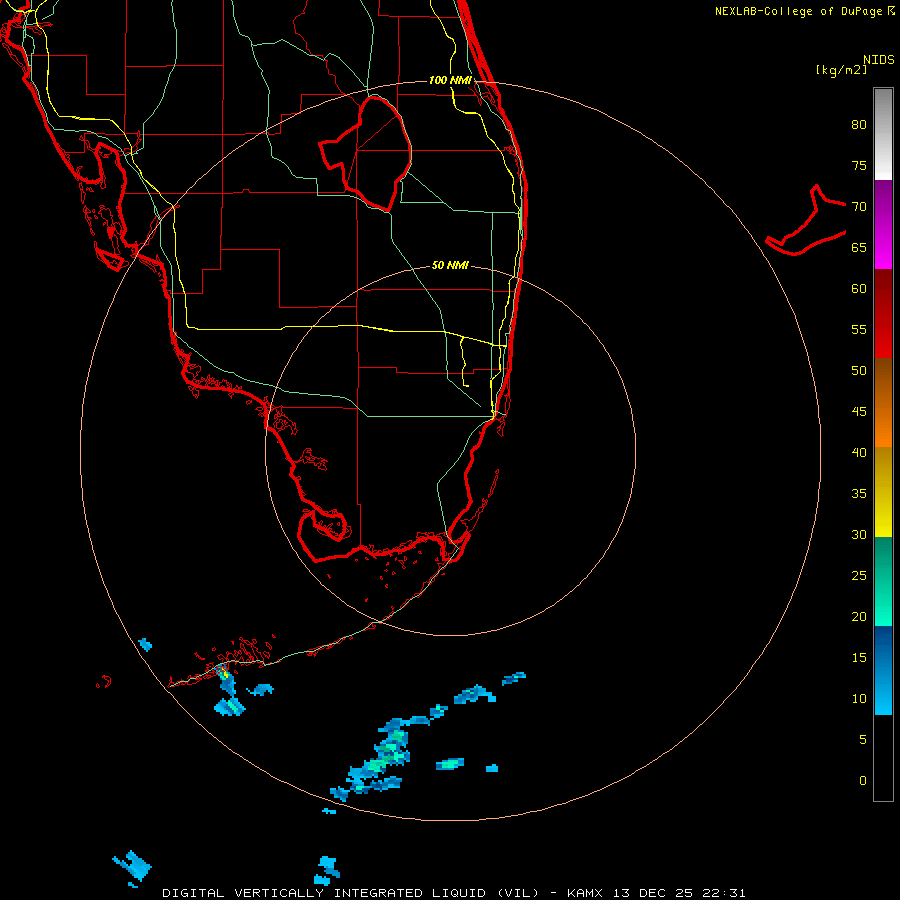This screenshot has width=900, height=900.
Task: Click the NEXLAB-College of DuPage credit text
Action: pyautogui.click(x=805, y=11)
